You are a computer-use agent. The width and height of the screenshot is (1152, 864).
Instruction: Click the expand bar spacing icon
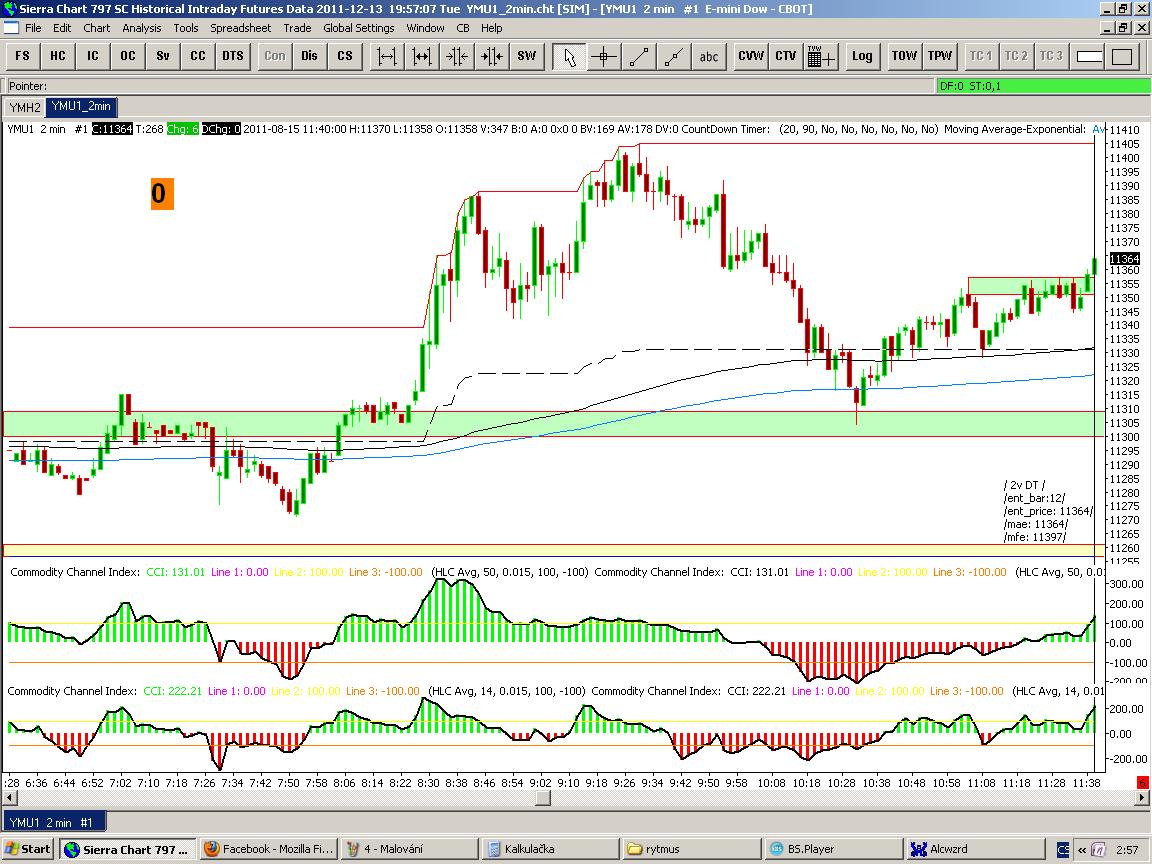pos(387,56)
